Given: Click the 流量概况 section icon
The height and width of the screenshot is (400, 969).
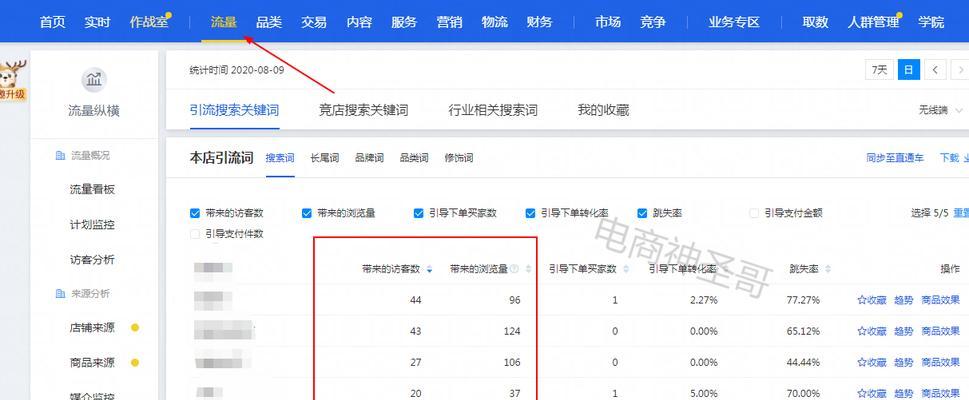Looking at the screenshot, I should pyautogui.click(x=60, y=156).
